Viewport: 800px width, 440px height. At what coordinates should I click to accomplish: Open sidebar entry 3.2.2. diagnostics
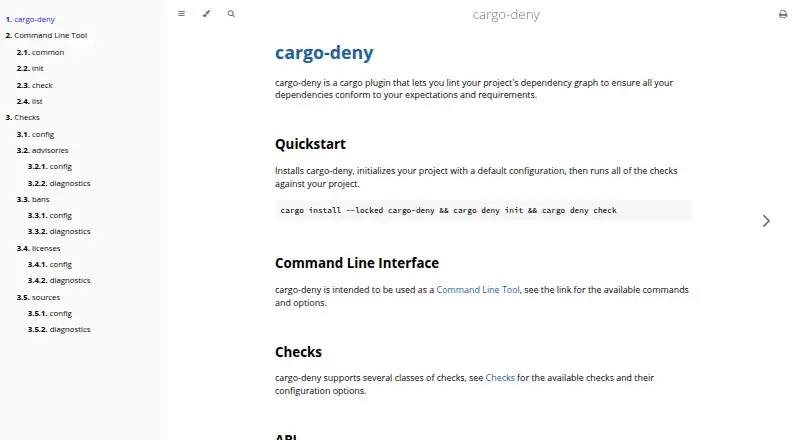pyautogui.click(x=59, y=183)
